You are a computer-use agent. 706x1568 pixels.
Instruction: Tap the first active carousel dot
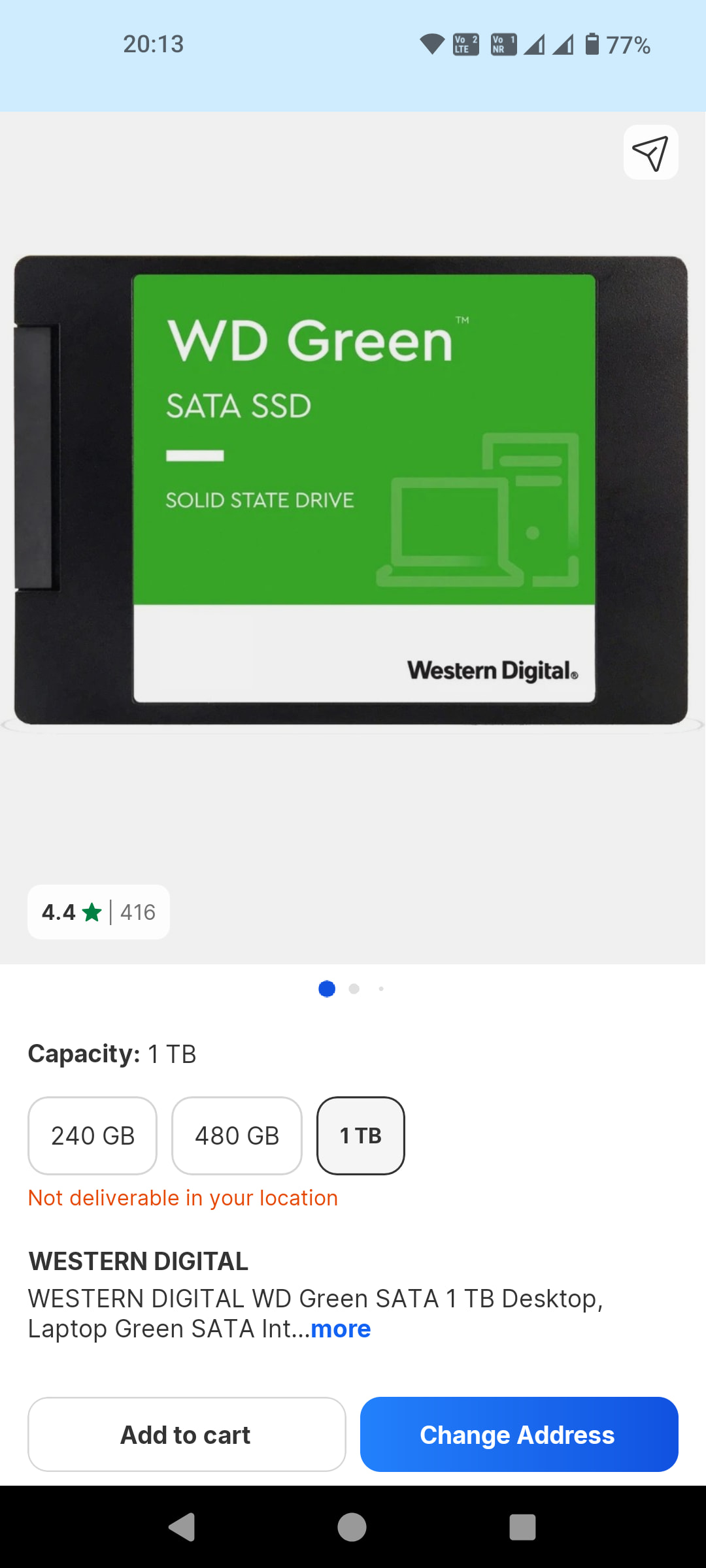point(327,988)
